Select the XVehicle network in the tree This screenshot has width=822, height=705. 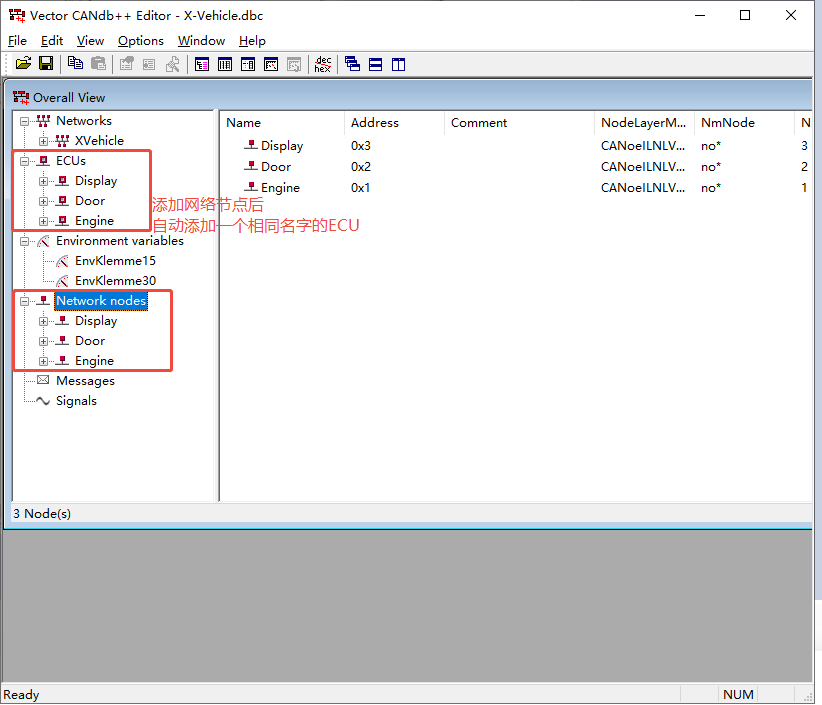click(x=99, y=140)
